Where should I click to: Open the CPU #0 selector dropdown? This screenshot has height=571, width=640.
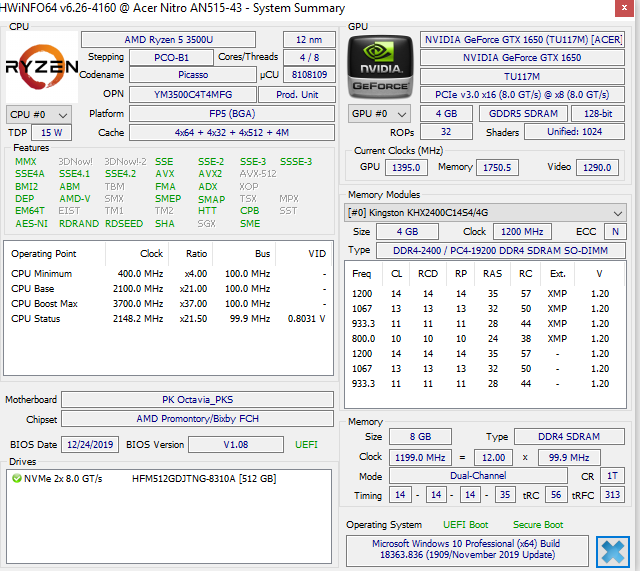pyautogui.click(x=39, y=115)
